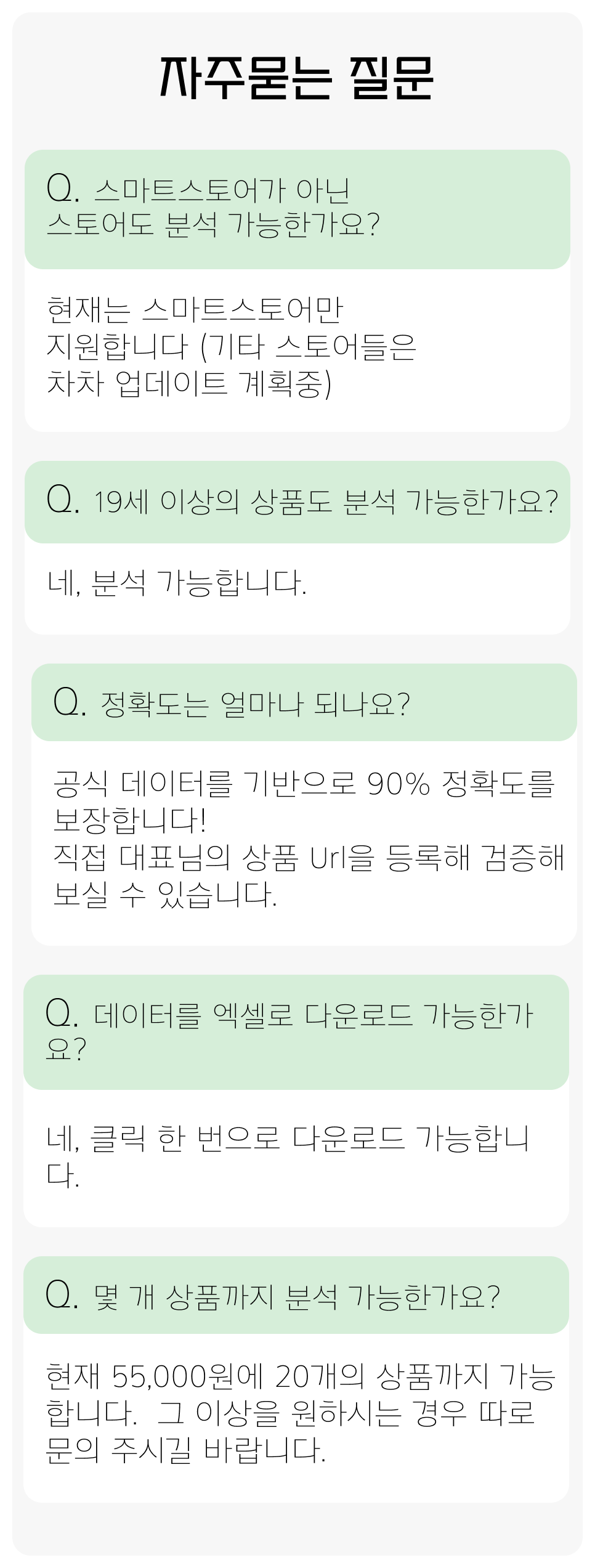Click the '90%' accuracy figure in the answer
This screenshot has width=595, height=1568.
click(x=399, y=784)
